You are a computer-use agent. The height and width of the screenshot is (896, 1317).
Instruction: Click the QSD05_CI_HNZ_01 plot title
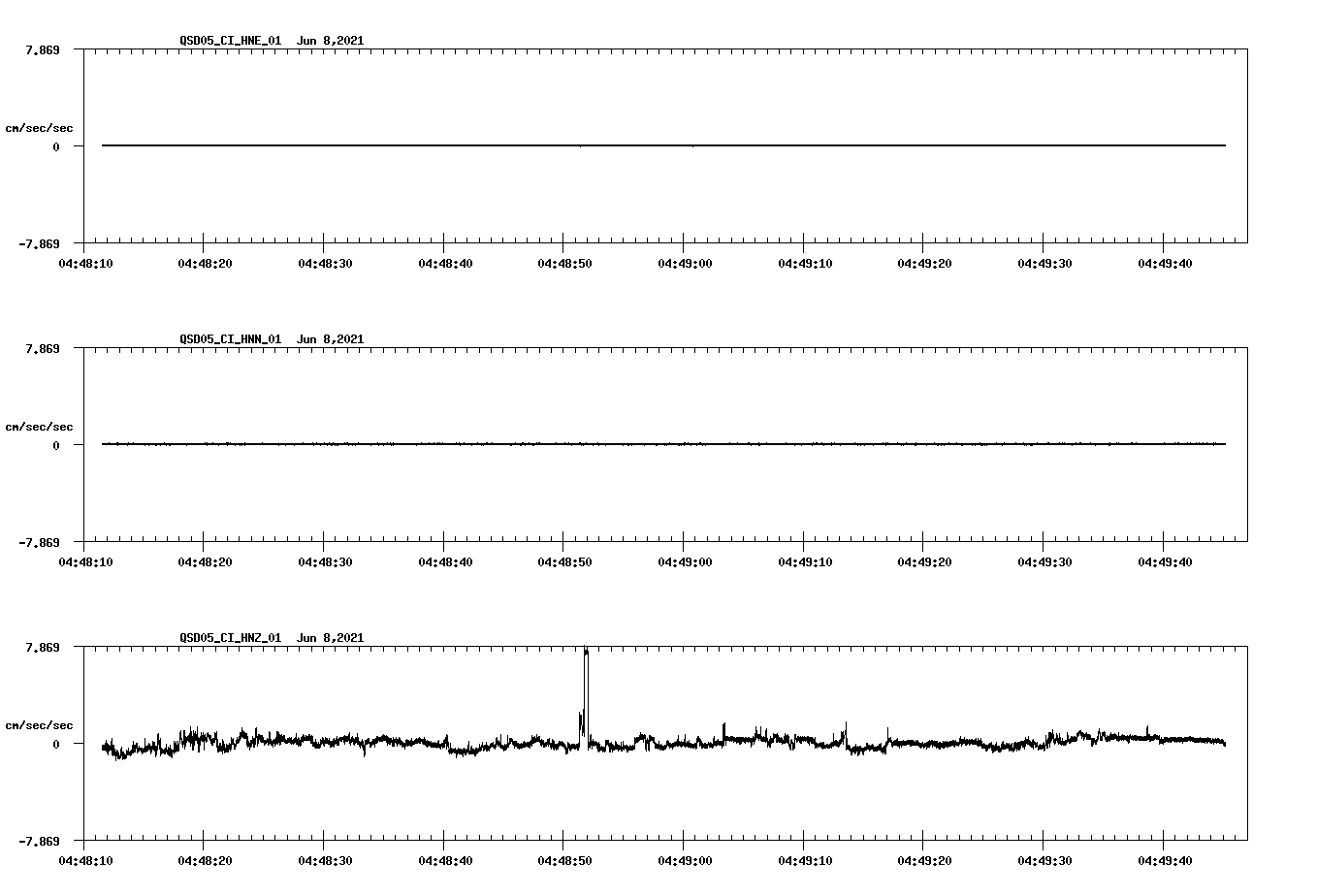pos(272,637)
